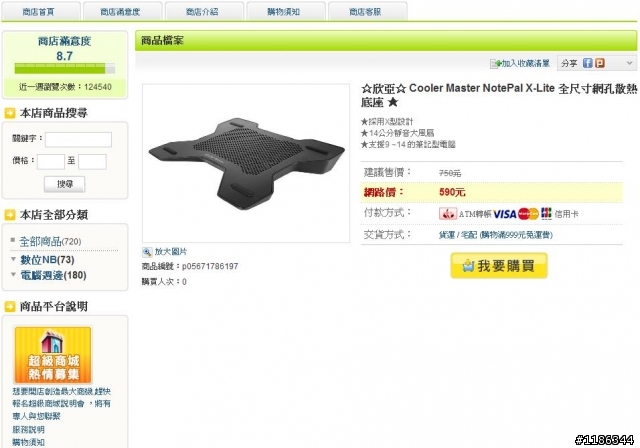Click the 放大圖片 magnifier icon
Viewport: 640px width, 448px height.
(x=147, y=252)
